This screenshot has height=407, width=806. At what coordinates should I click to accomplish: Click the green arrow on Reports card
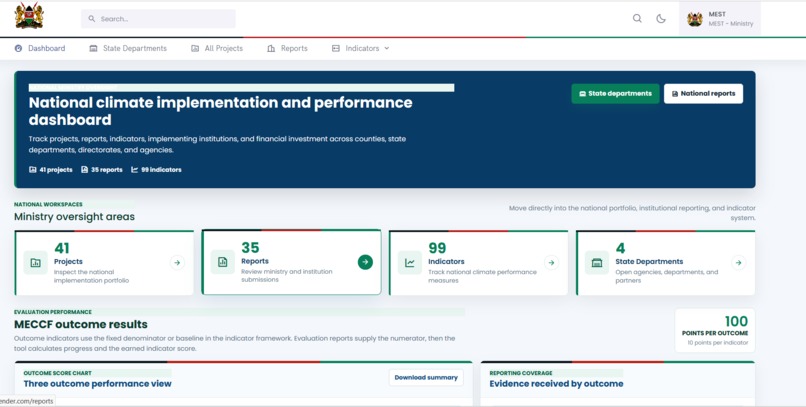point(365,262)
